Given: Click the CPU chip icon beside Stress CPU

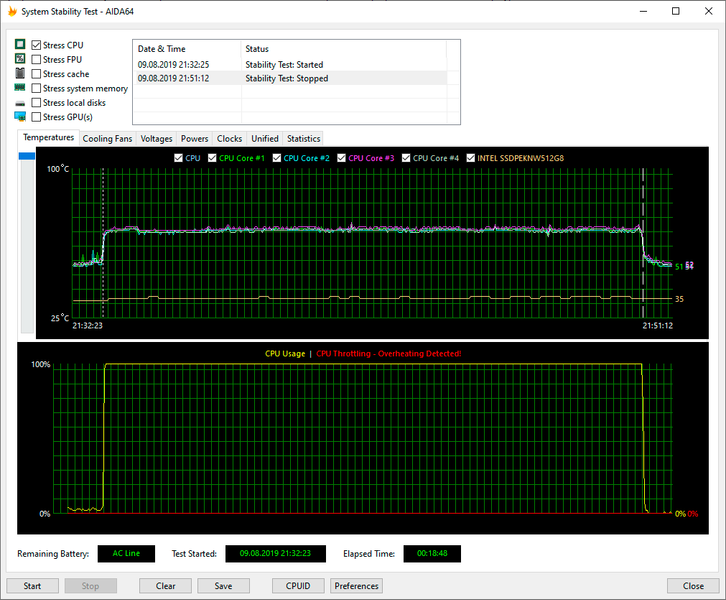Looking at the screenshot, I should [x=20, y=44].
